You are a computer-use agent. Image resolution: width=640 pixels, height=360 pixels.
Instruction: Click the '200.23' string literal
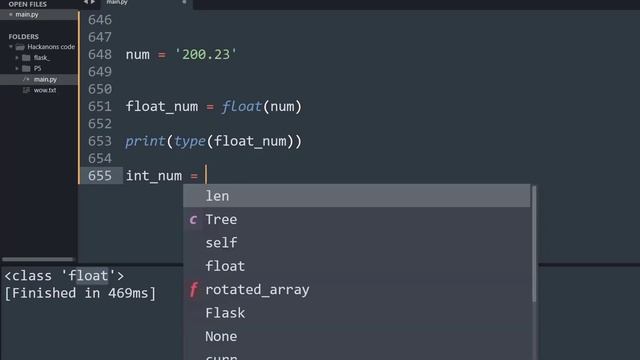(206, 54)
